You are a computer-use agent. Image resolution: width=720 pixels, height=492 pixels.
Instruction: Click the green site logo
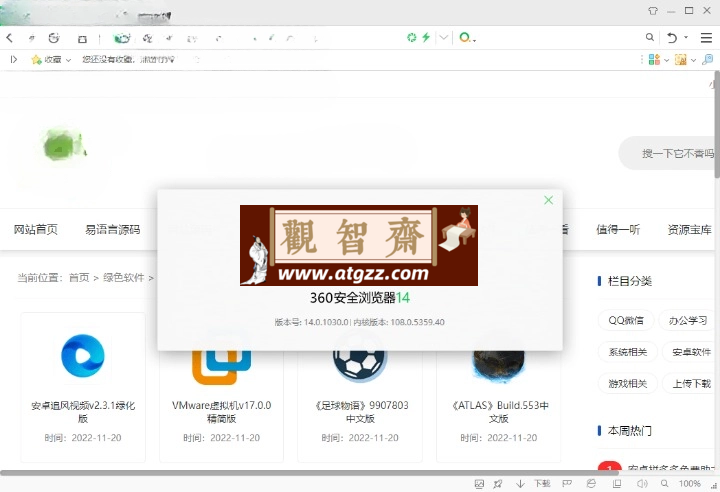[64, 144]
